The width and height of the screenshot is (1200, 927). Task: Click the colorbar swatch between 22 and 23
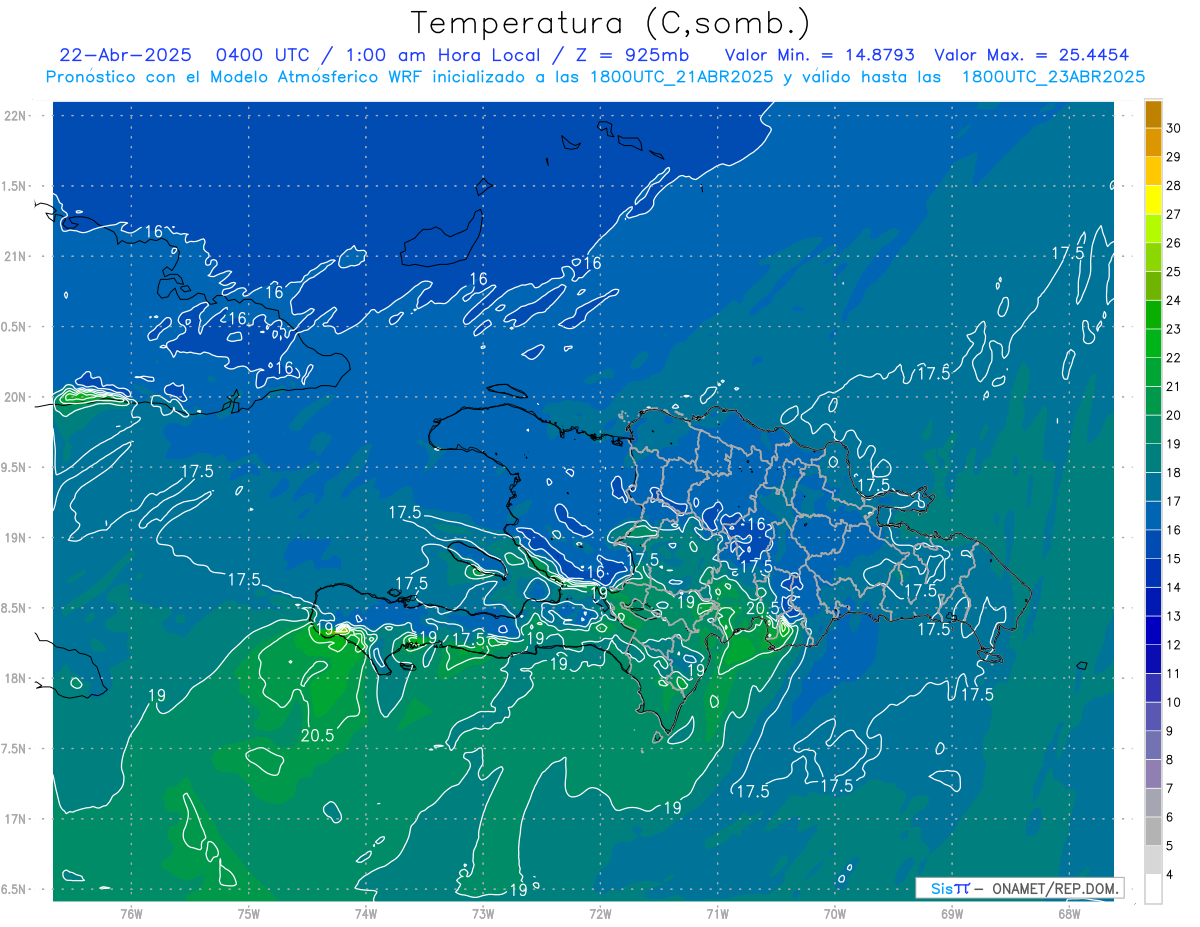coord(1153,344)
